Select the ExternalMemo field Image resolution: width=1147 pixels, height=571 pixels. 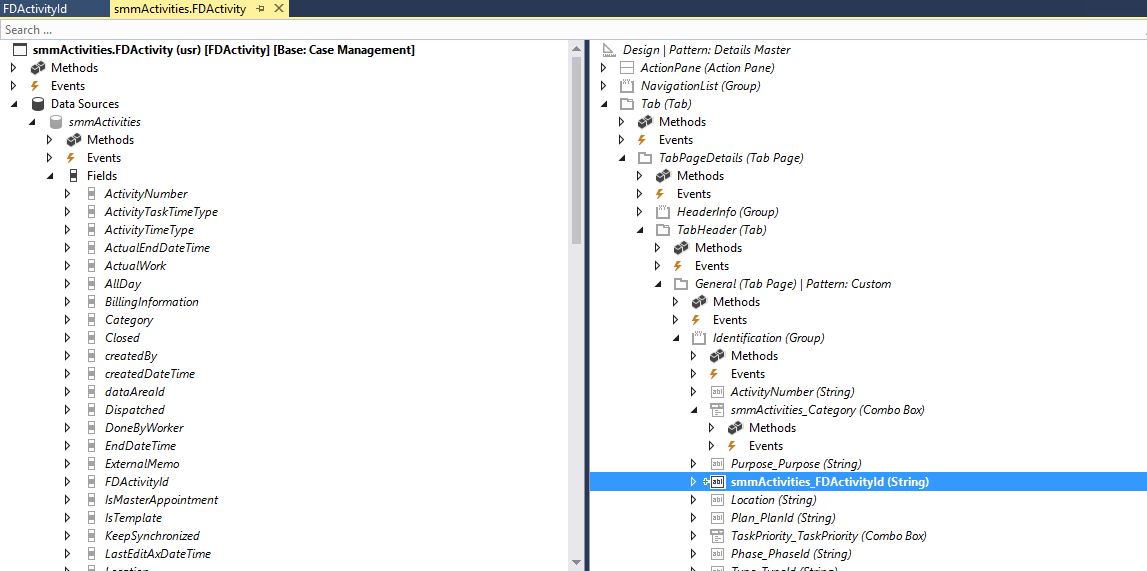(142, 464)
